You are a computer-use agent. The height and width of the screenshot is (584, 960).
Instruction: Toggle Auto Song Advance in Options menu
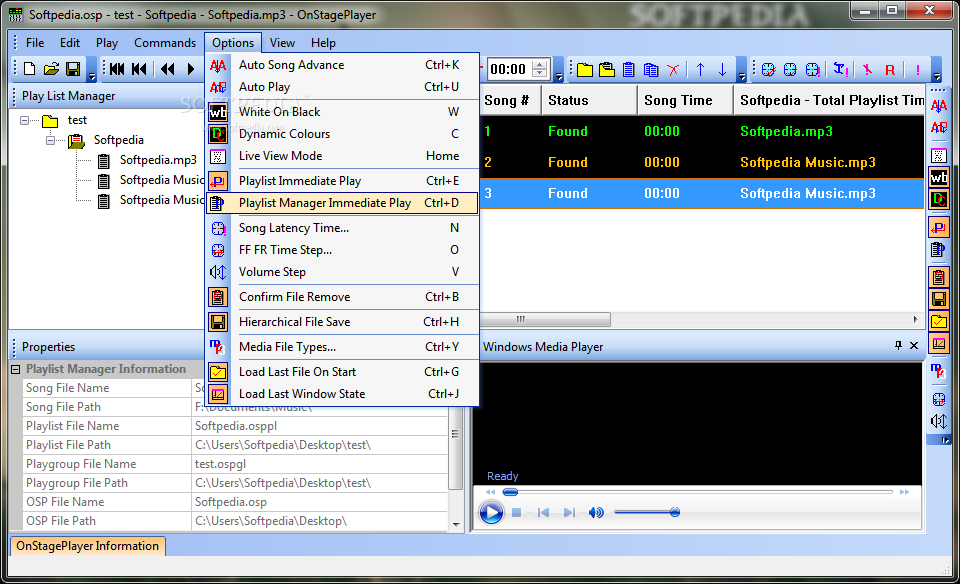coord(342,65)
